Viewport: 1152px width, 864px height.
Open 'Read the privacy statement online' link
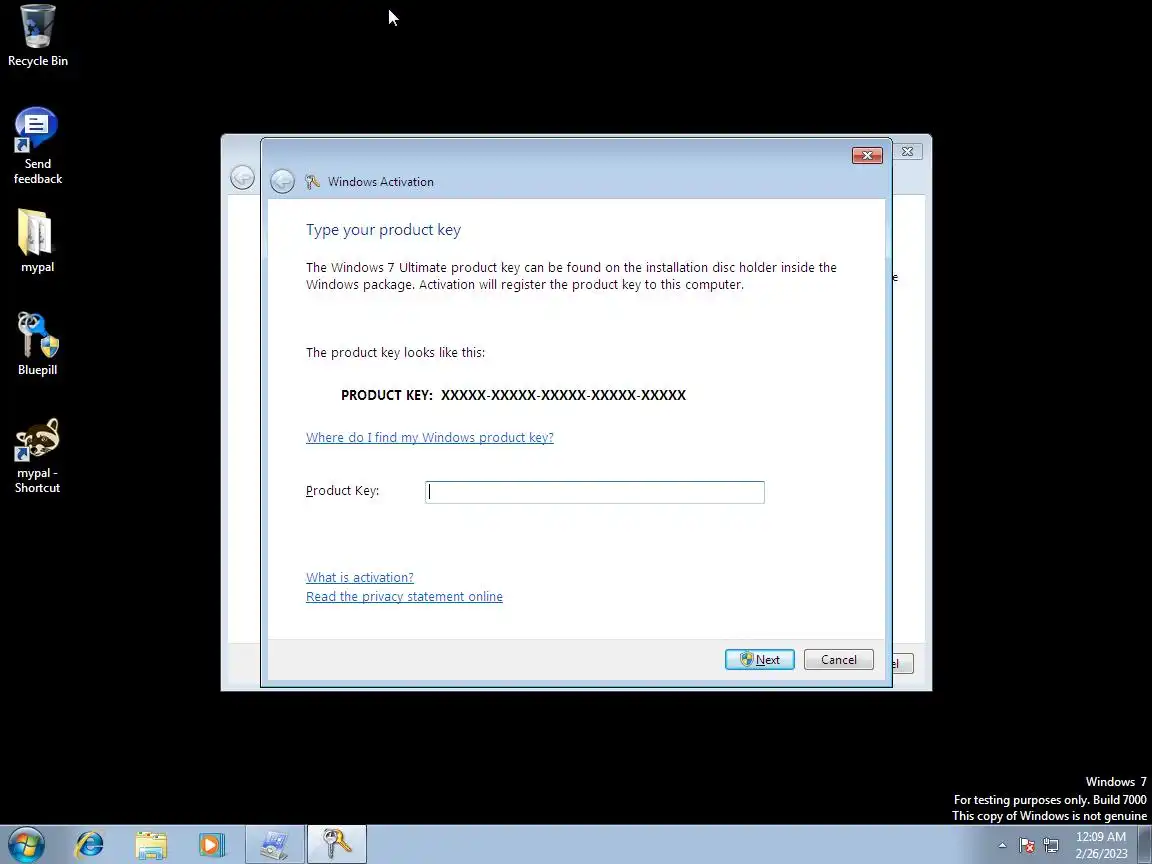404,597
